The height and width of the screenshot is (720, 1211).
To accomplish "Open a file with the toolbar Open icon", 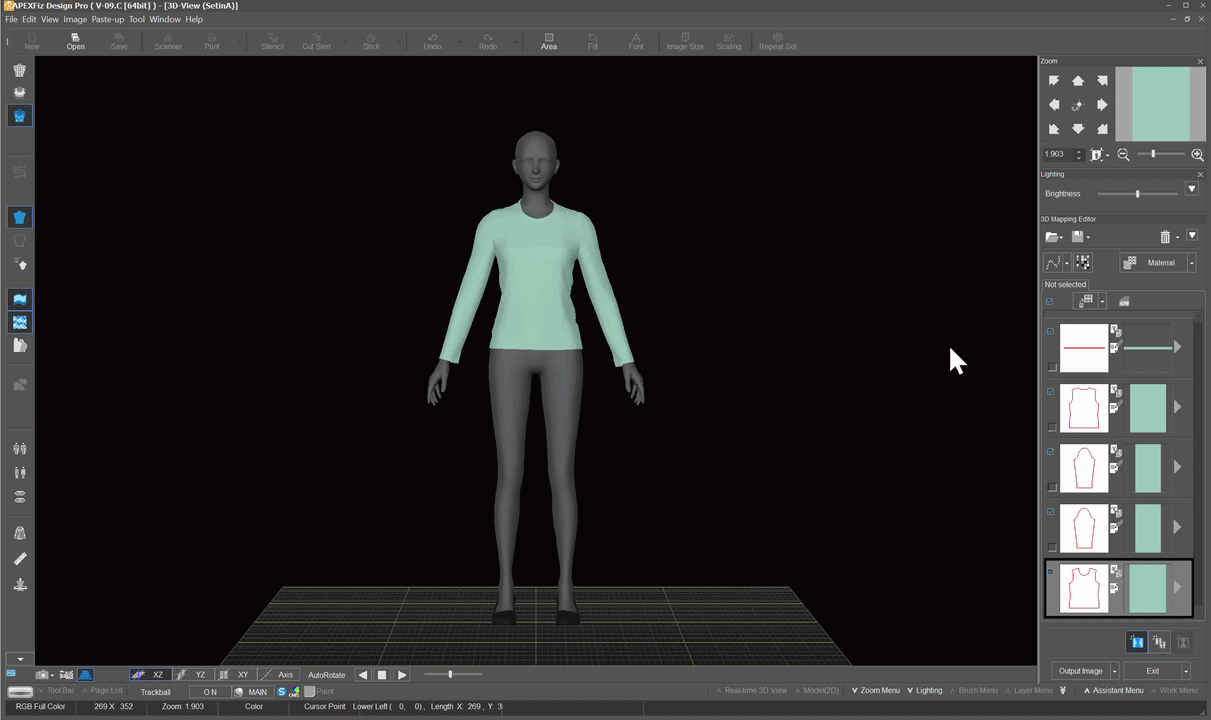I will [75, 41].
